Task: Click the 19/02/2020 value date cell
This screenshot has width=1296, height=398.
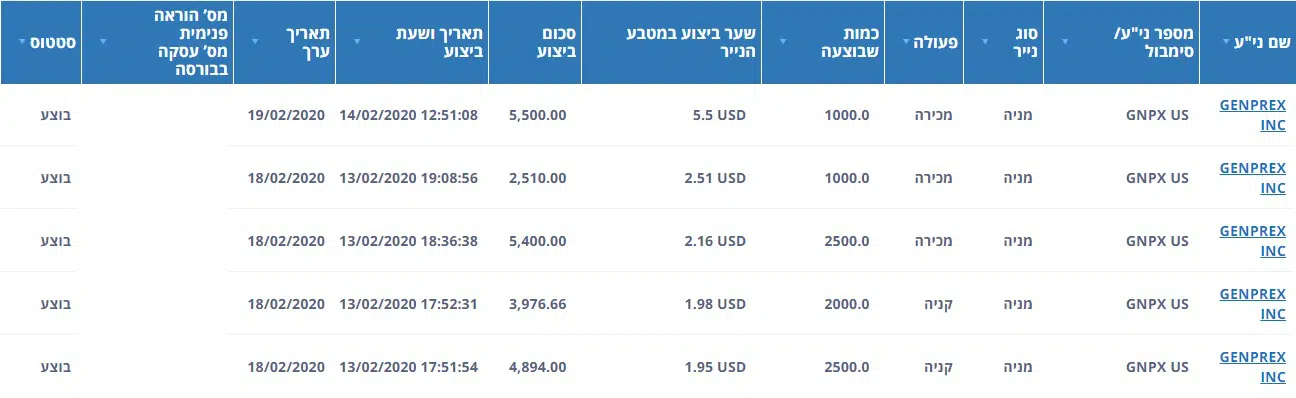Action: tap(287, 115)
